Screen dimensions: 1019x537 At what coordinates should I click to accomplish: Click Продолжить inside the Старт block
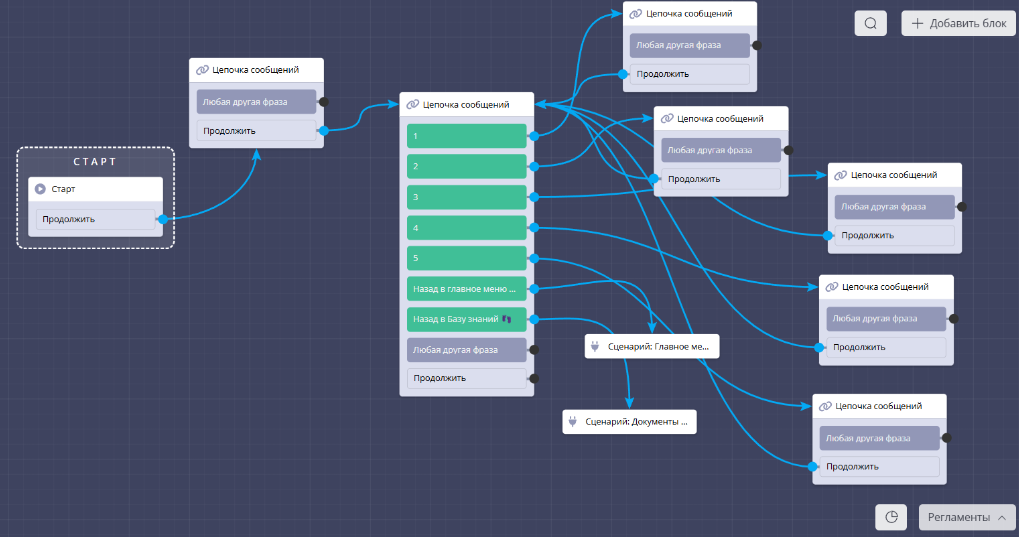pos(95,219)
